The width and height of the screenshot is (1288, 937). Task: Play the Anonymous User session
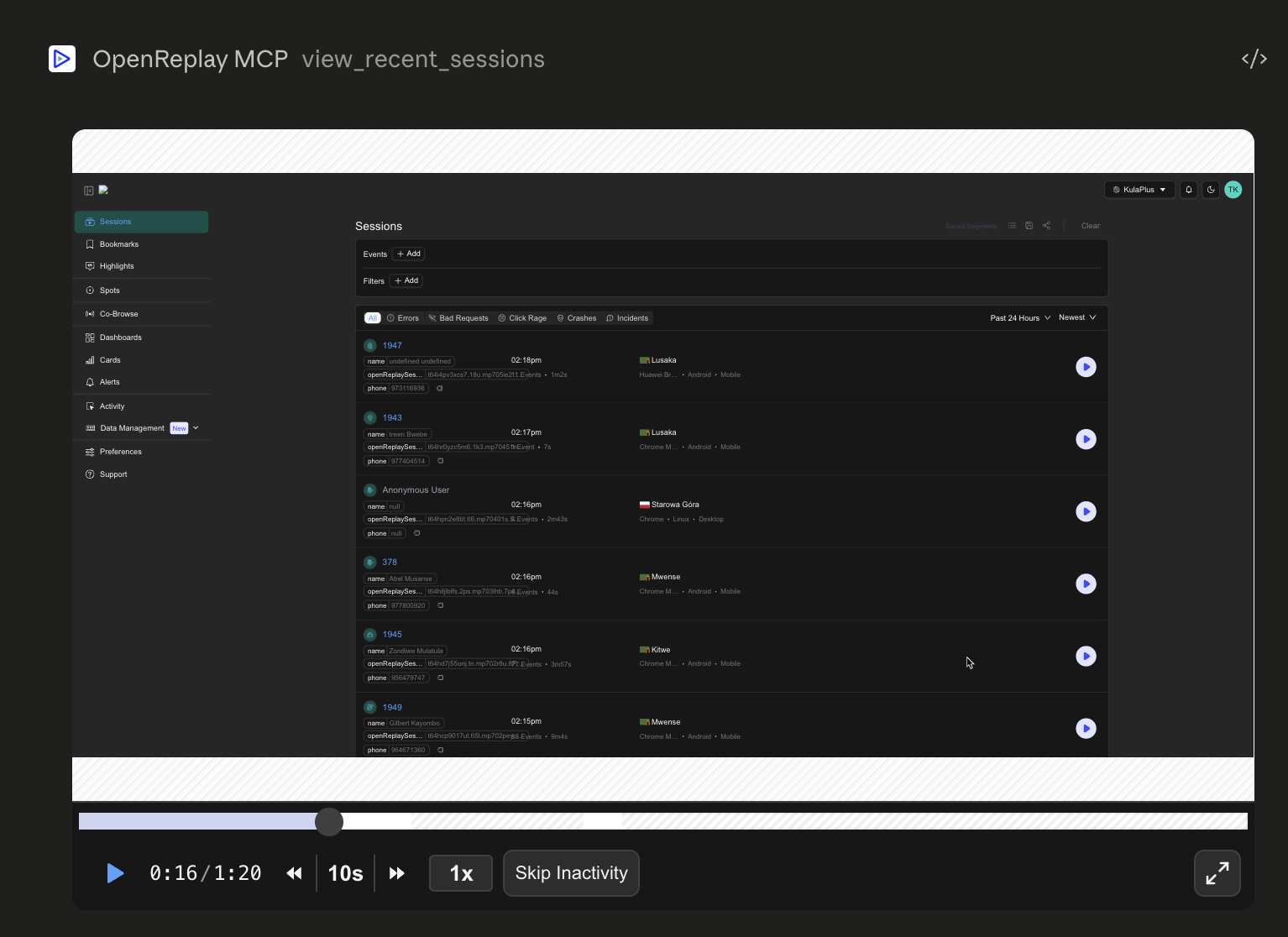(1086, 511)
